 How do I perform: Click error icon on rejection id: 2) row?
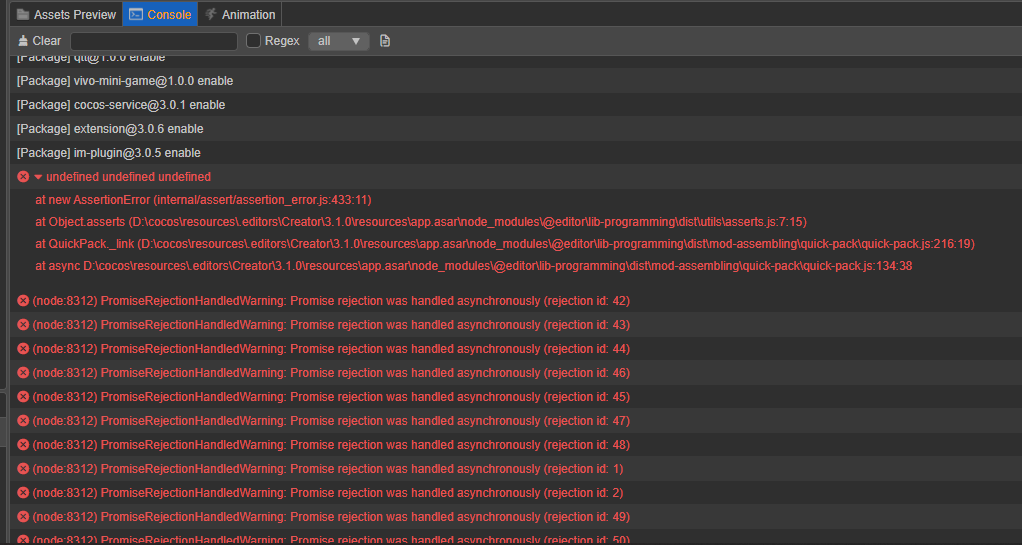pyautogui.click(x=23, y=493)
